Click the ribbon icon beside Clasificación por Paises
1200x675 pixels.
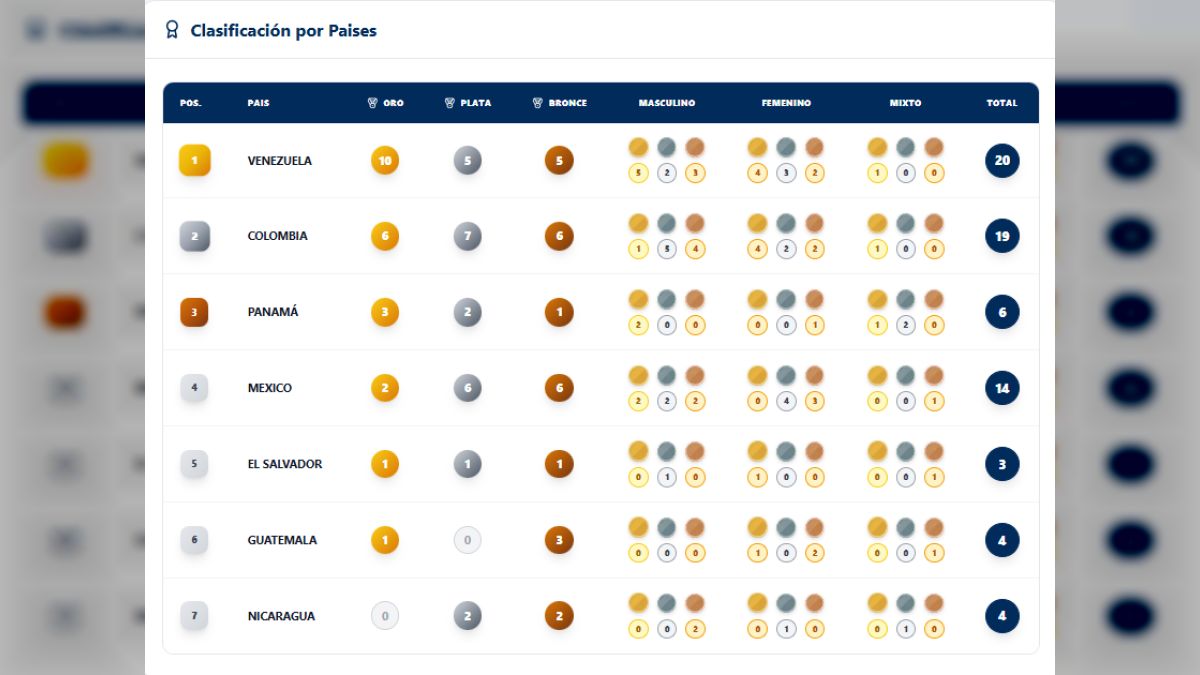172,30
